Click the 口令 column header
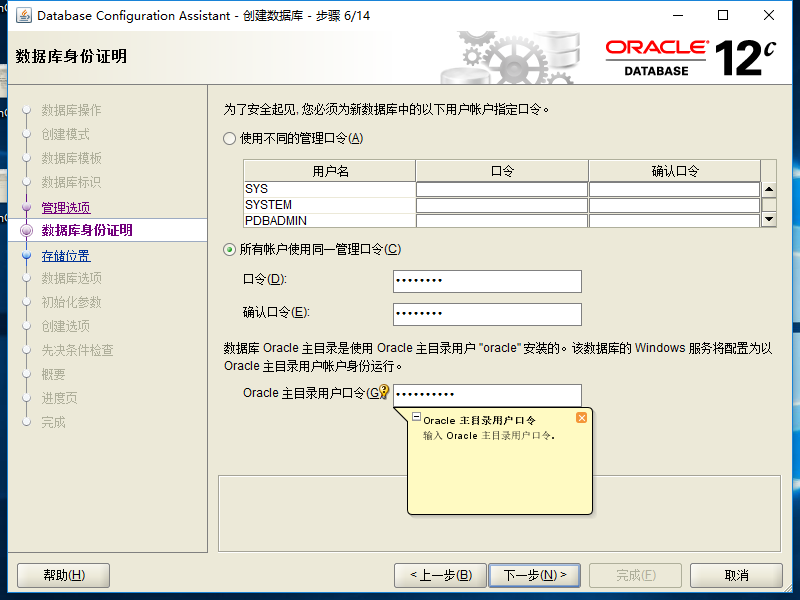Image resolution: width=800 pixels, height=600 pixels. point(502,171)
